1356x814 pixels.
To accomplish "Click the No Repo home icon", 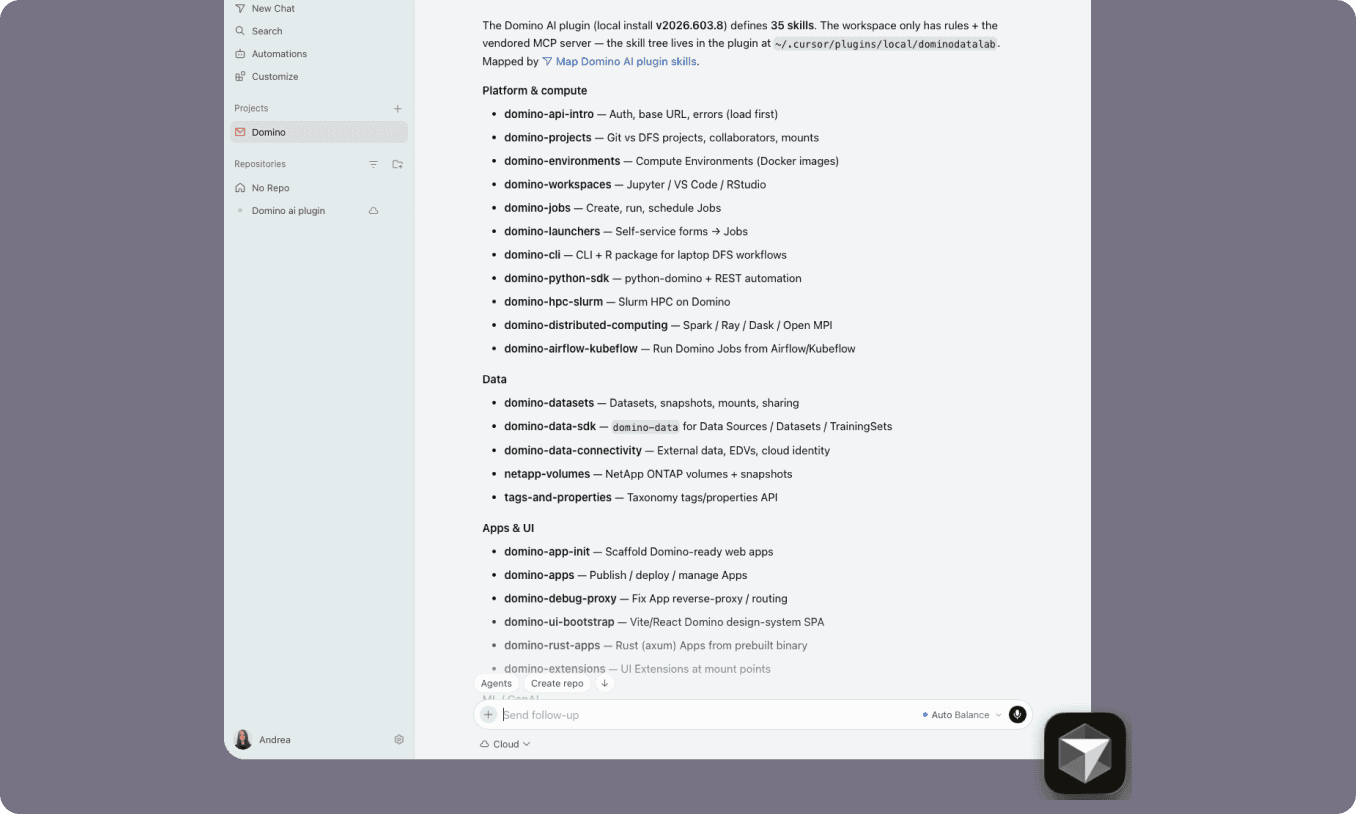I will click(x=240, y=188).
